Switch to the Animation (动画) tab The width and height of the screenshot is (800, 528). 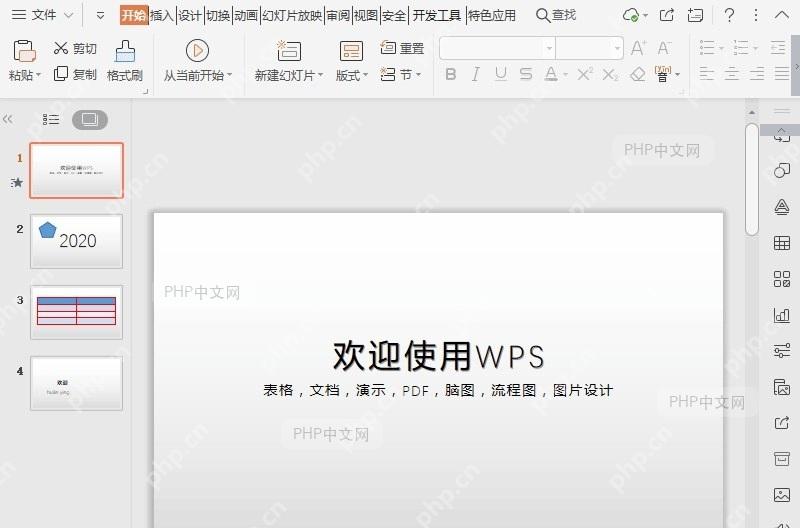246,15
